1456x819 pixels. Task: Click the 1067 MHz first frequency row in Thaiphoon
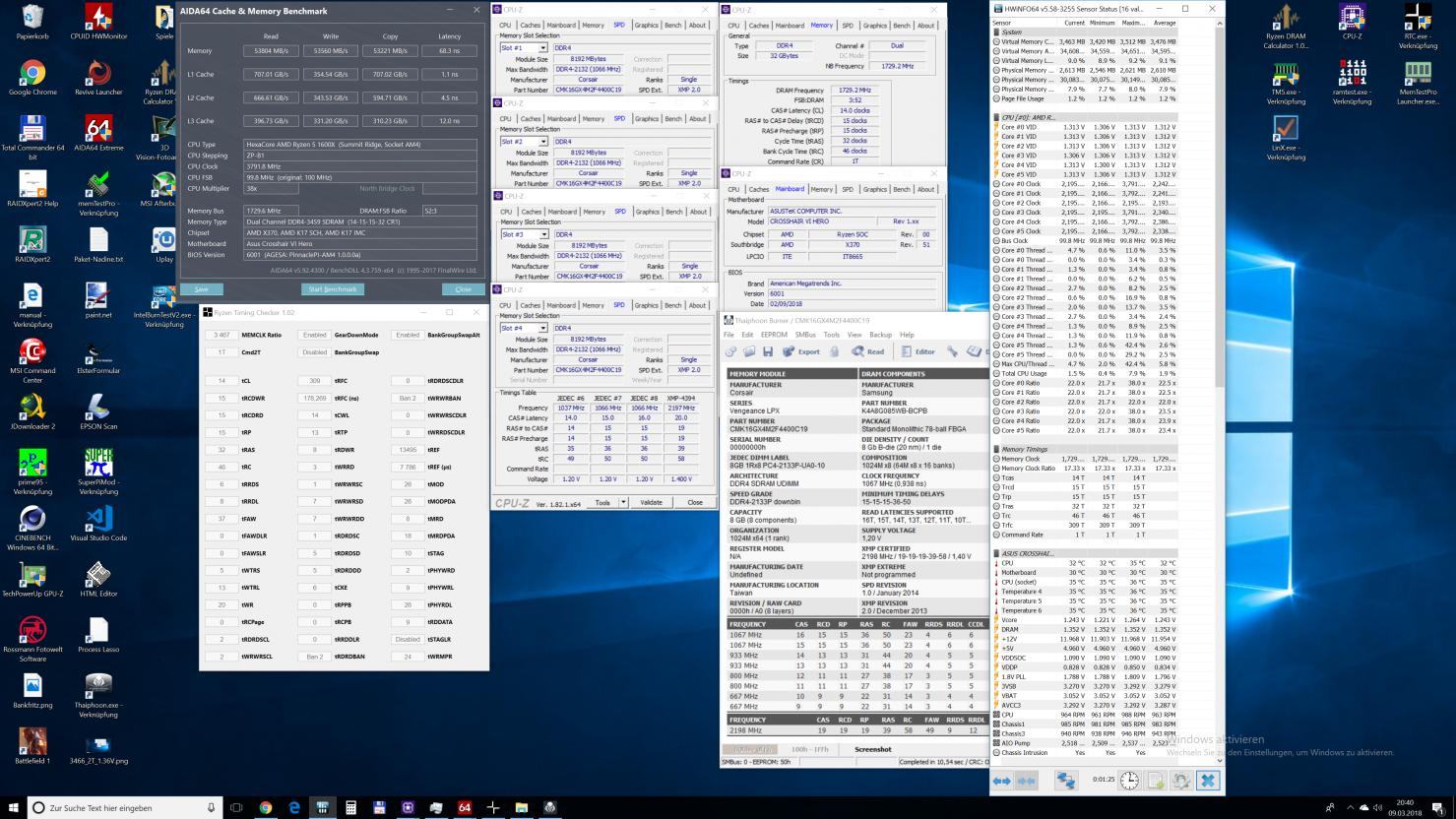[x=856, y=635]
